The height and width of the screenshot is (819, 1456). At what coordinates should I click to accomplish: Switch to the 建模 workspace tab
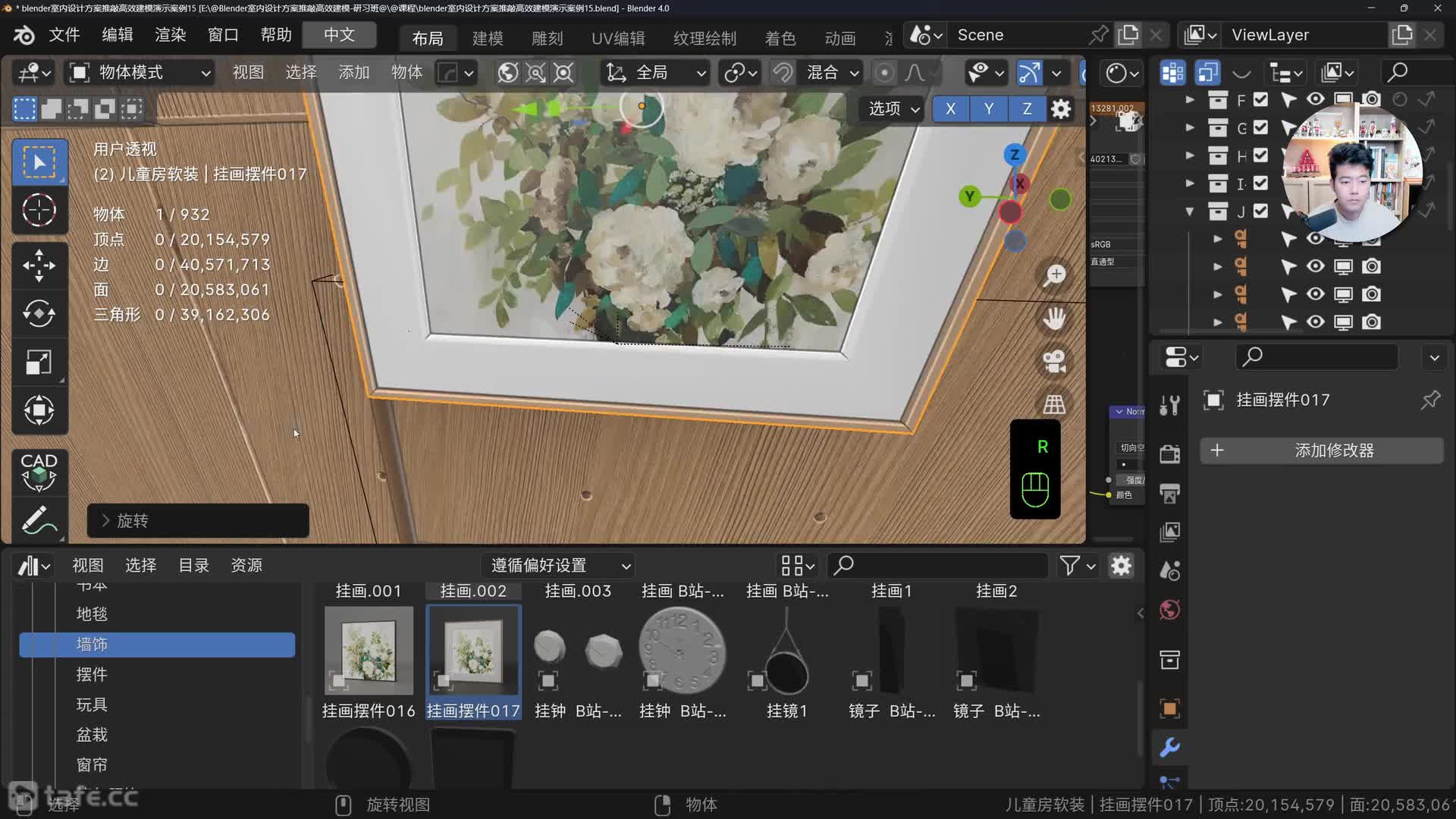(x=487, y=38)
